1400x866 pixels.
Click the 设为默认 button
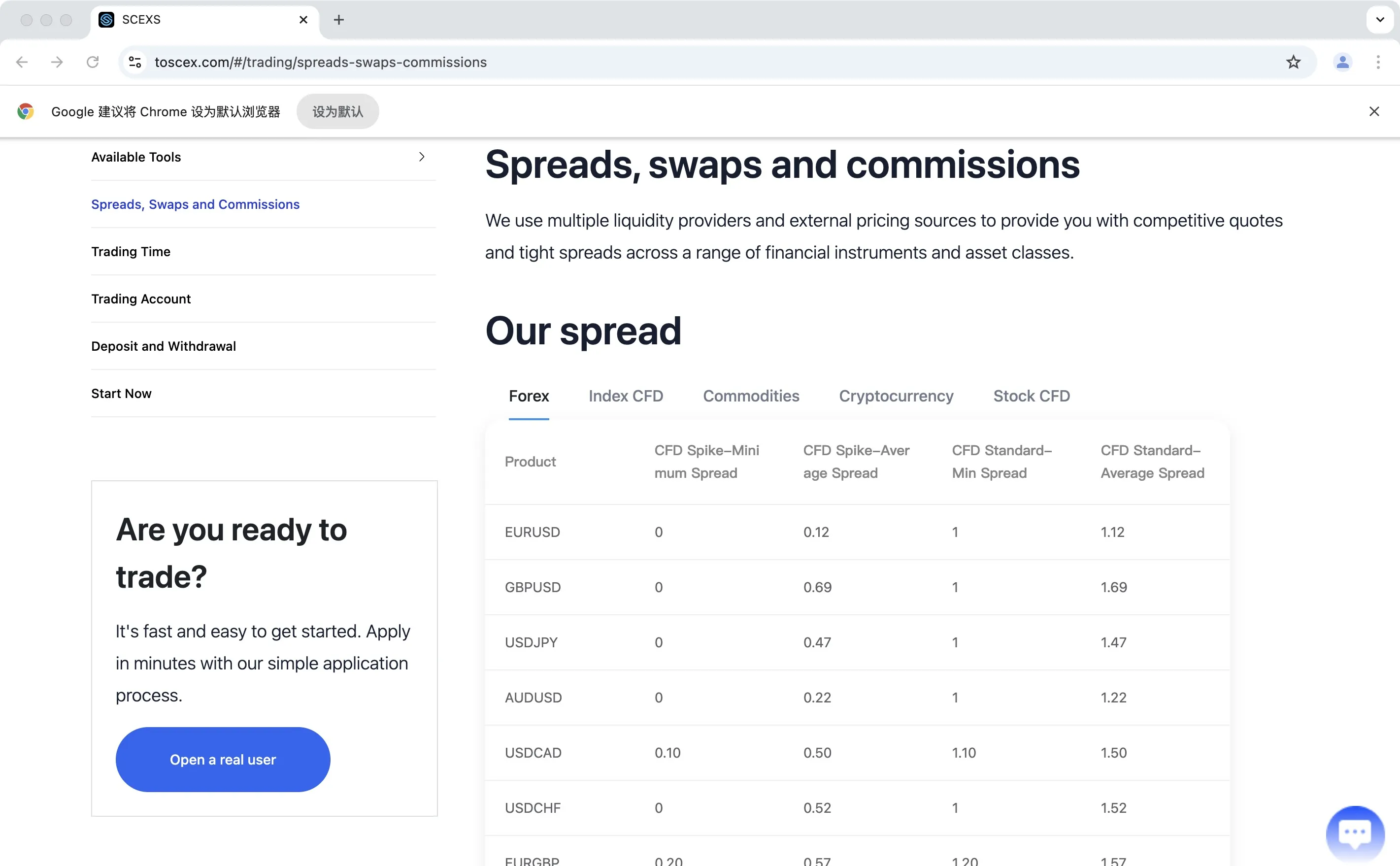coord(337,112)
